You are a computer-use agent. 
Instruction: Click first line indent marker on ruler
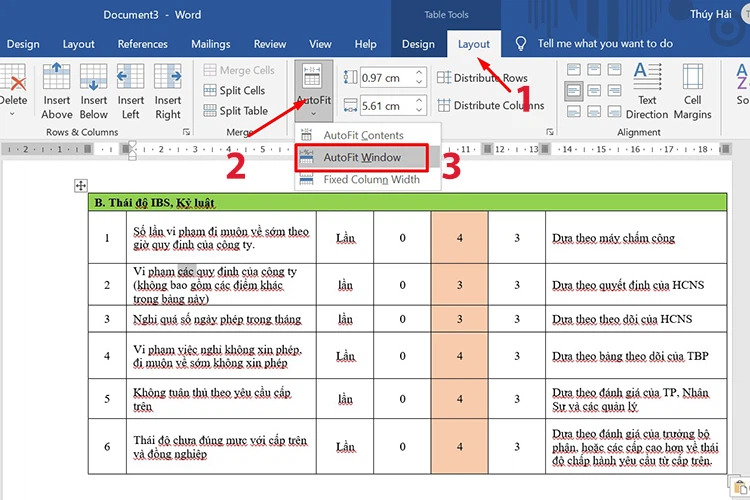click(132, 144)
